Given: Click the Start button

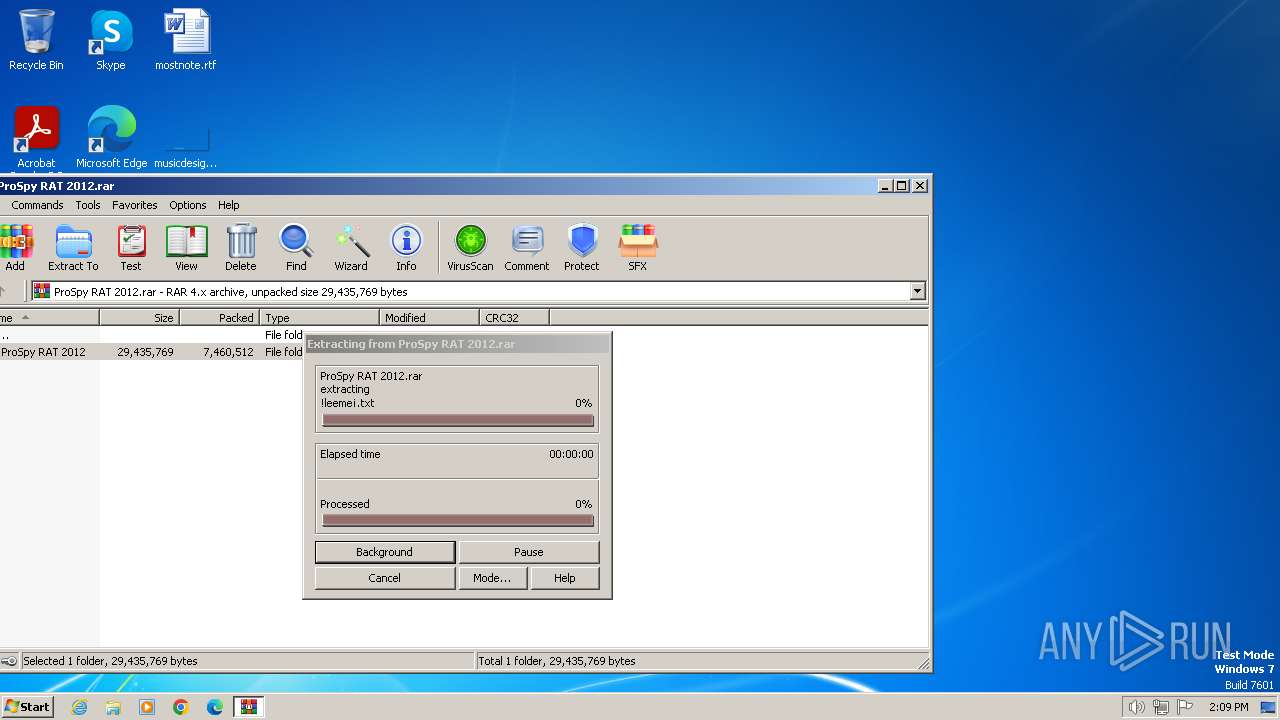Looking at the screenshot, I should click(28, 707).
